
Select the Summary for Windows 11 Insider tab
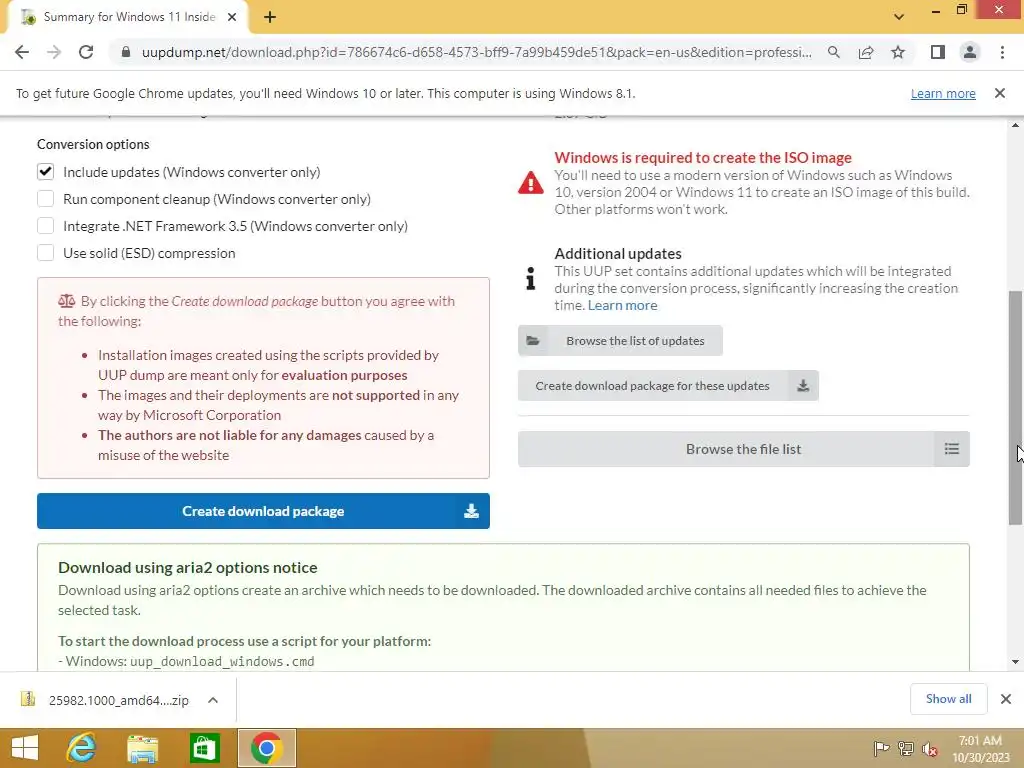[127, 17]
